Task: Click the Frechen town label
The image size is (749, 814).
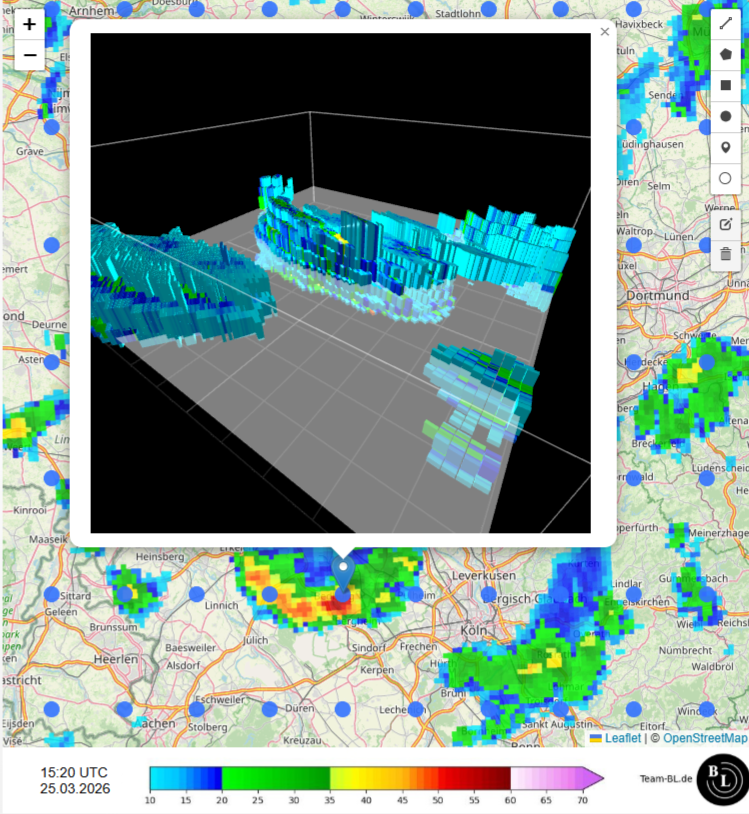Action: coord(418,646)
